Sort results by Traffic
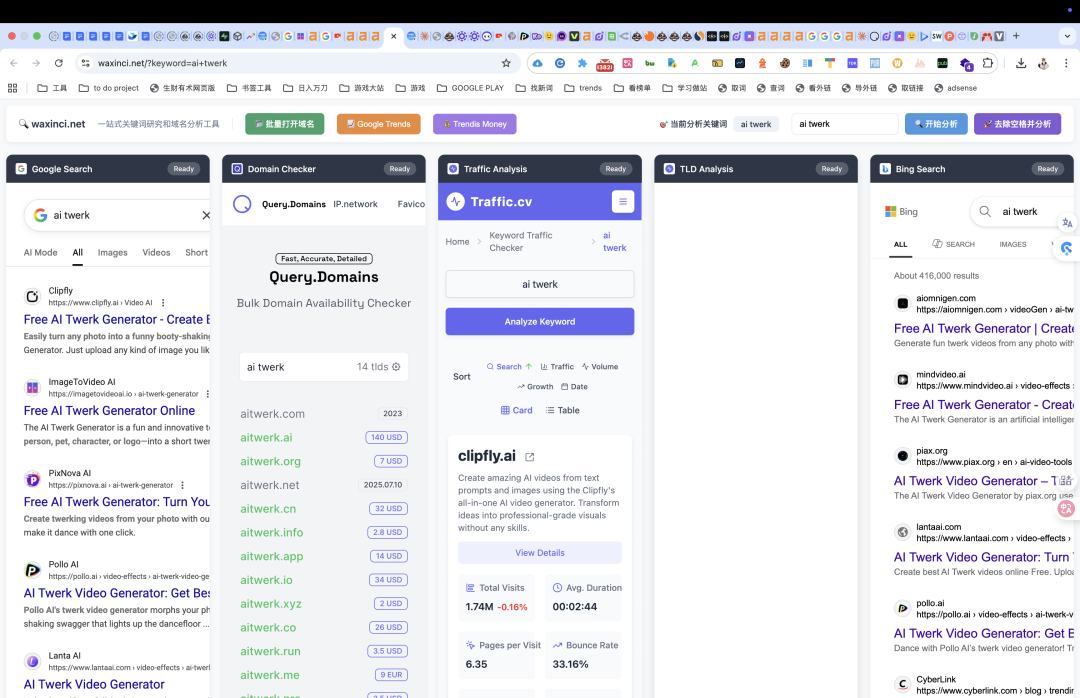Screen dimensions: 1080x698 tap(557, 367)
